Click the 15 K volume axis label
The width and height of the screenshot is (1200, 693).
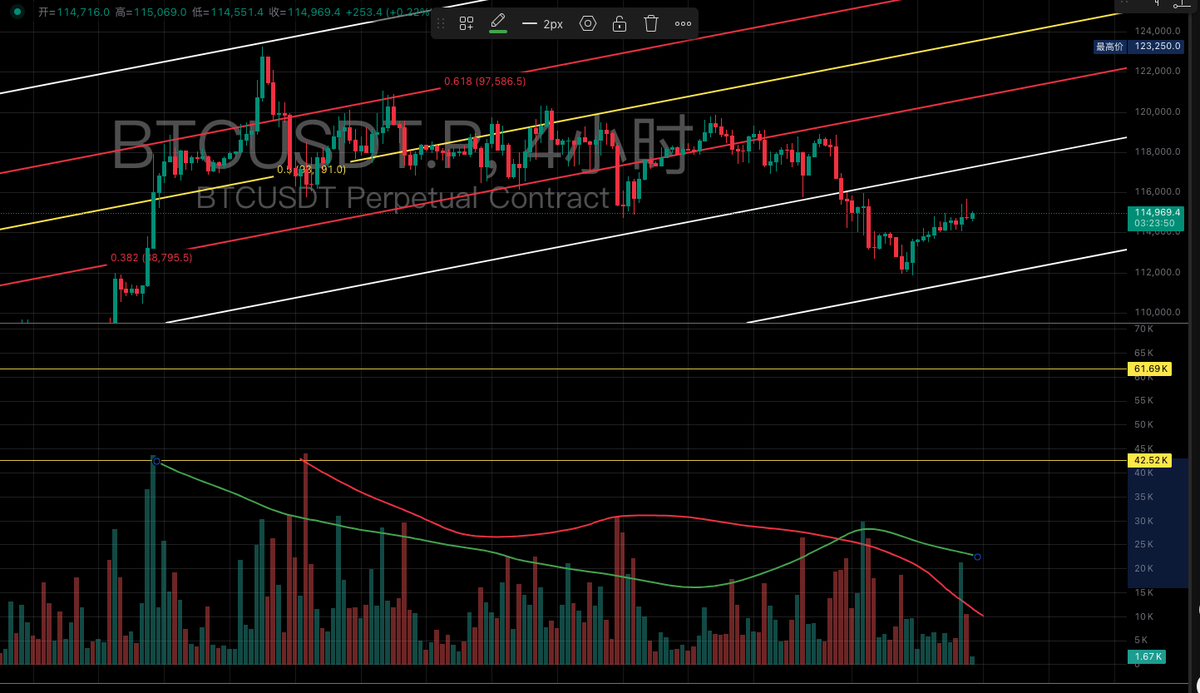pyautogui.click(x=1144, y=592)
